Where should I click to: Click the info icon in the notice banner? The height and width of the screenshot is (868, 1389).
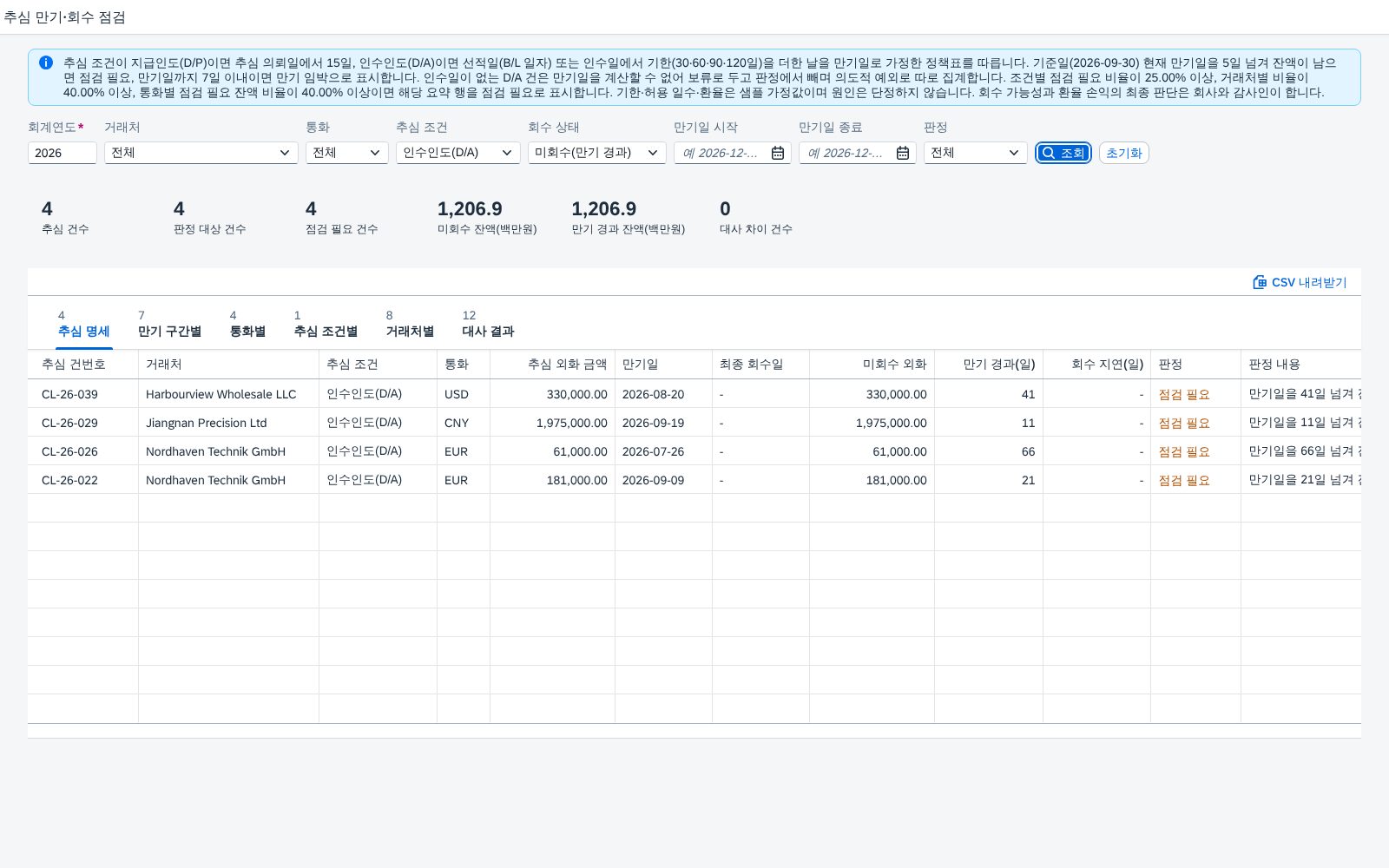[x=46, y=62]
